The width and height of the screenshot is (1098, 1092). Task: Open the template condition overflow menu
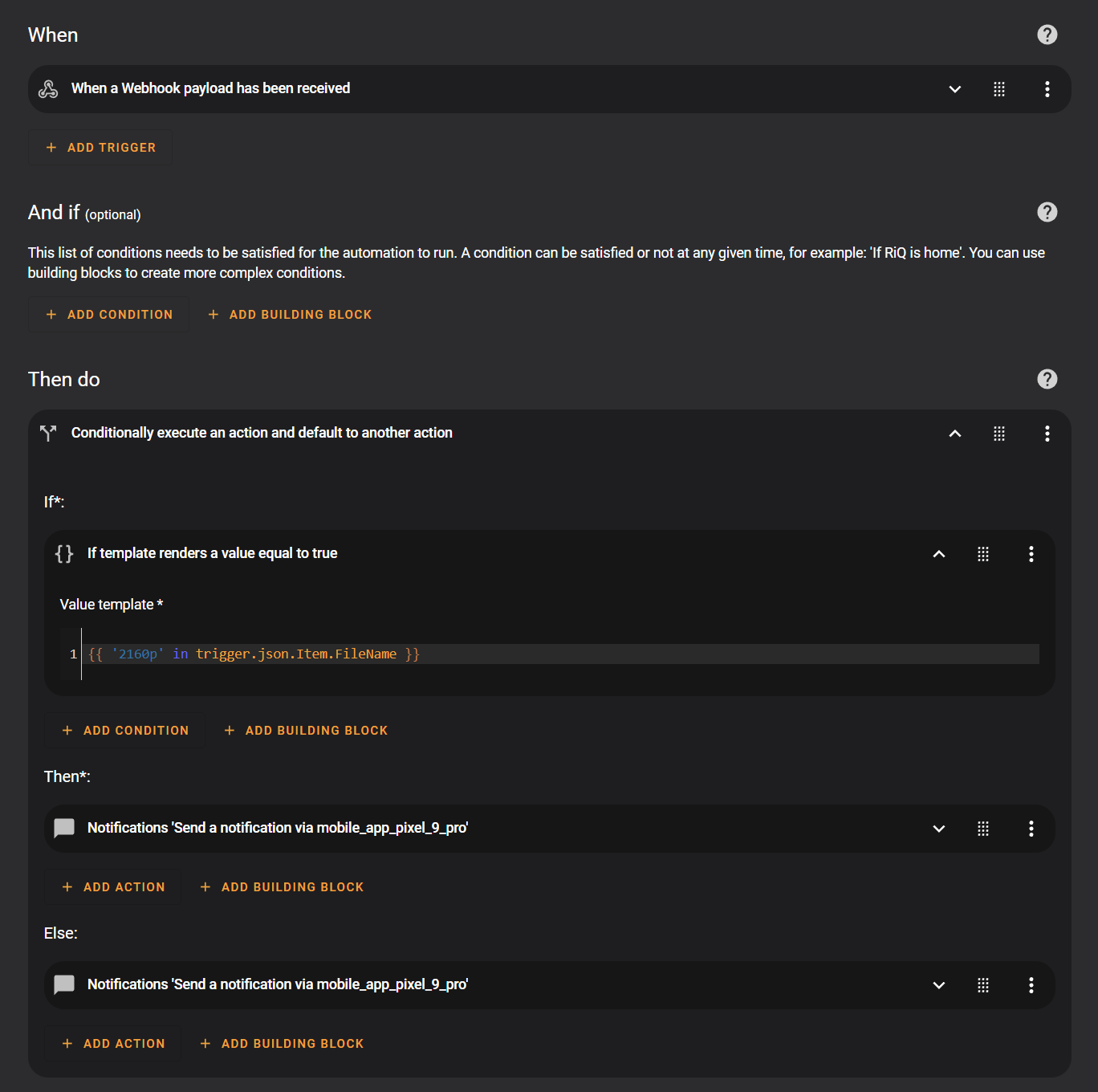(x=1031, y=554)
